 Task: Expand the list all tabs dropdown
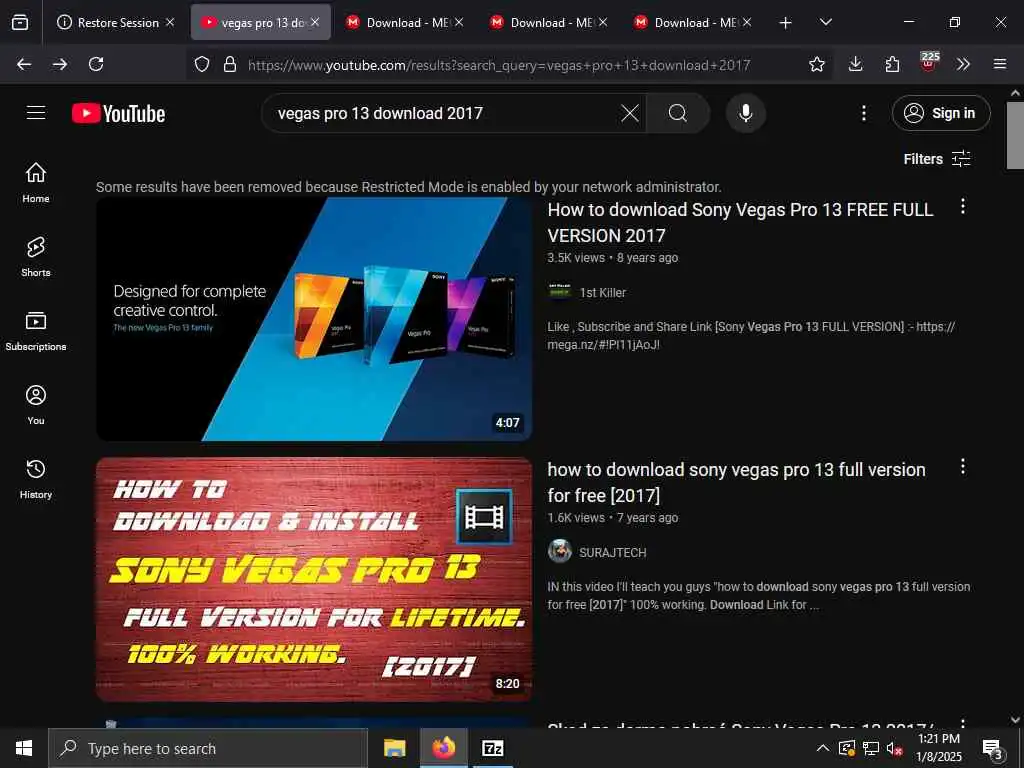click(825, 22)
